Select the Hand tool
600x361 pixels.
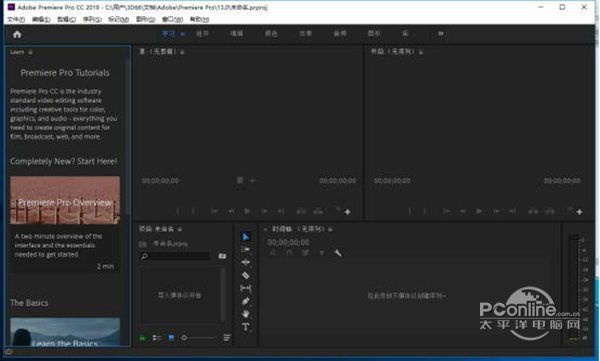point(246,314)
